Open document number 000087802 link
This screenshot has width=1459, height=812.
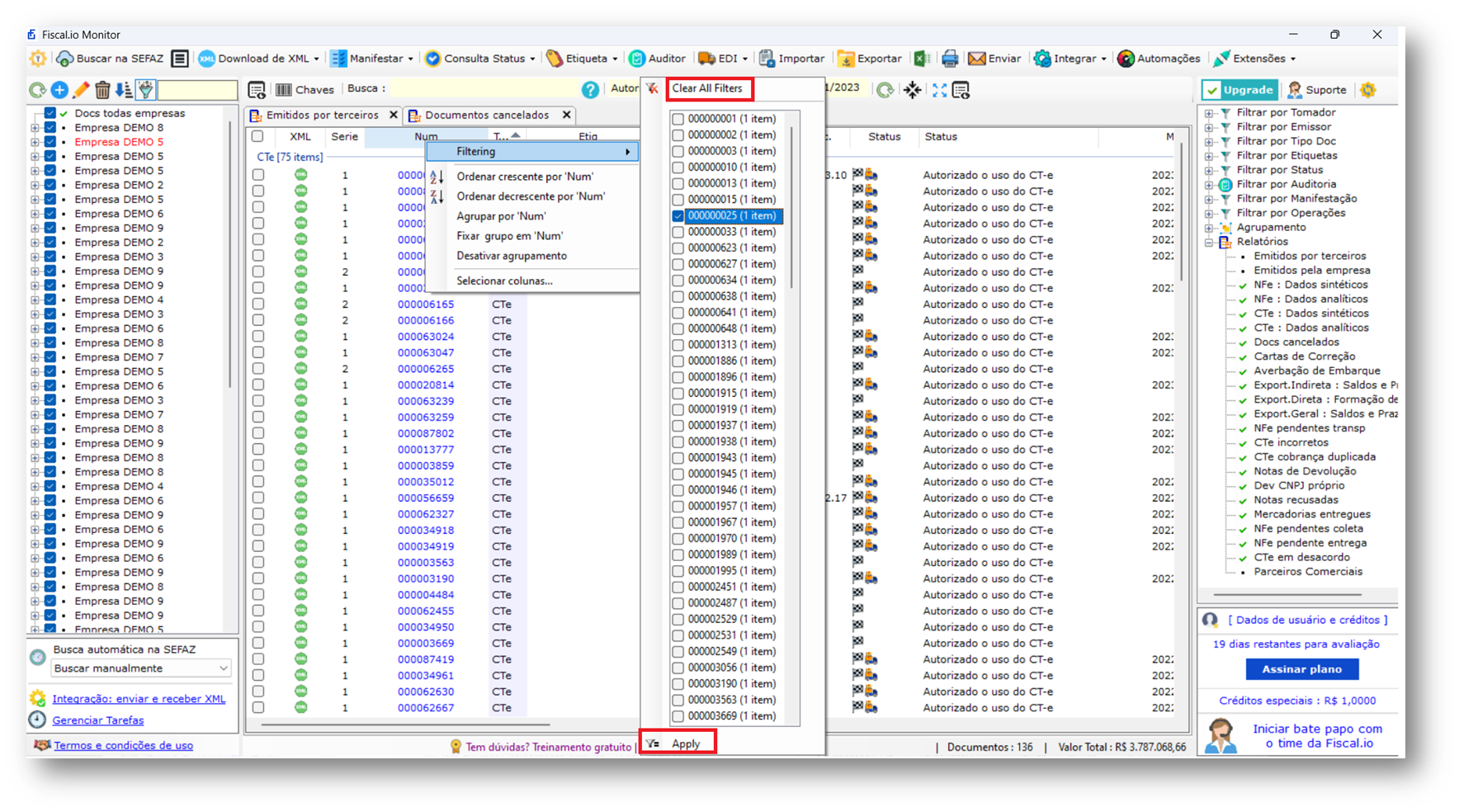[426, 433]
